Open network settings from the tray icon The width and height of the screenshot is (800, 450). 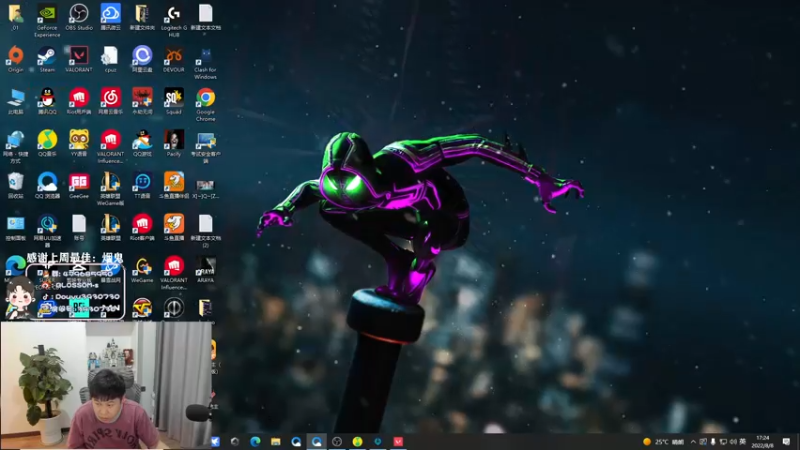[723, 442]
